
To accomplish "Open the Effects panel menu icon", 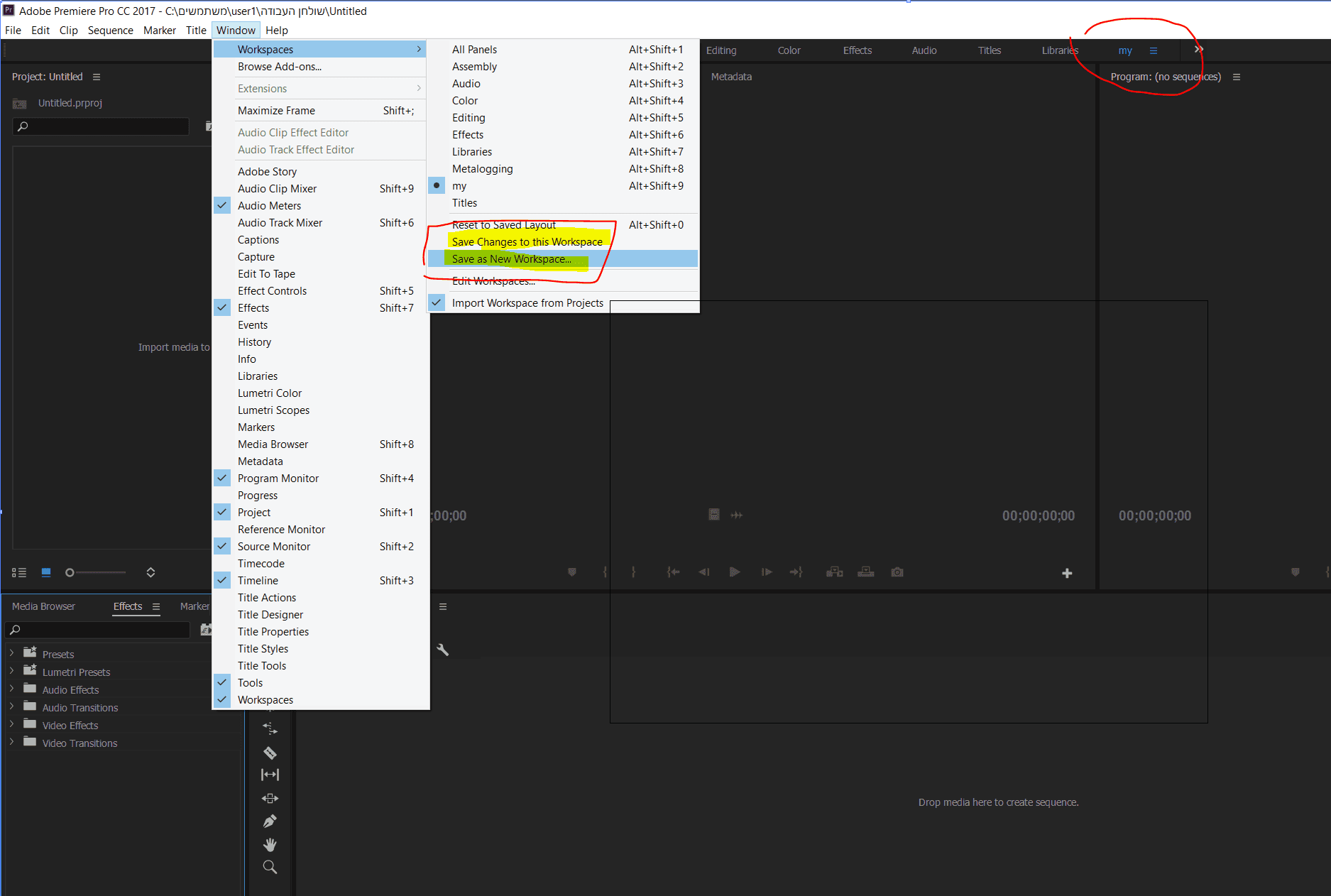I will click(156, 606).
